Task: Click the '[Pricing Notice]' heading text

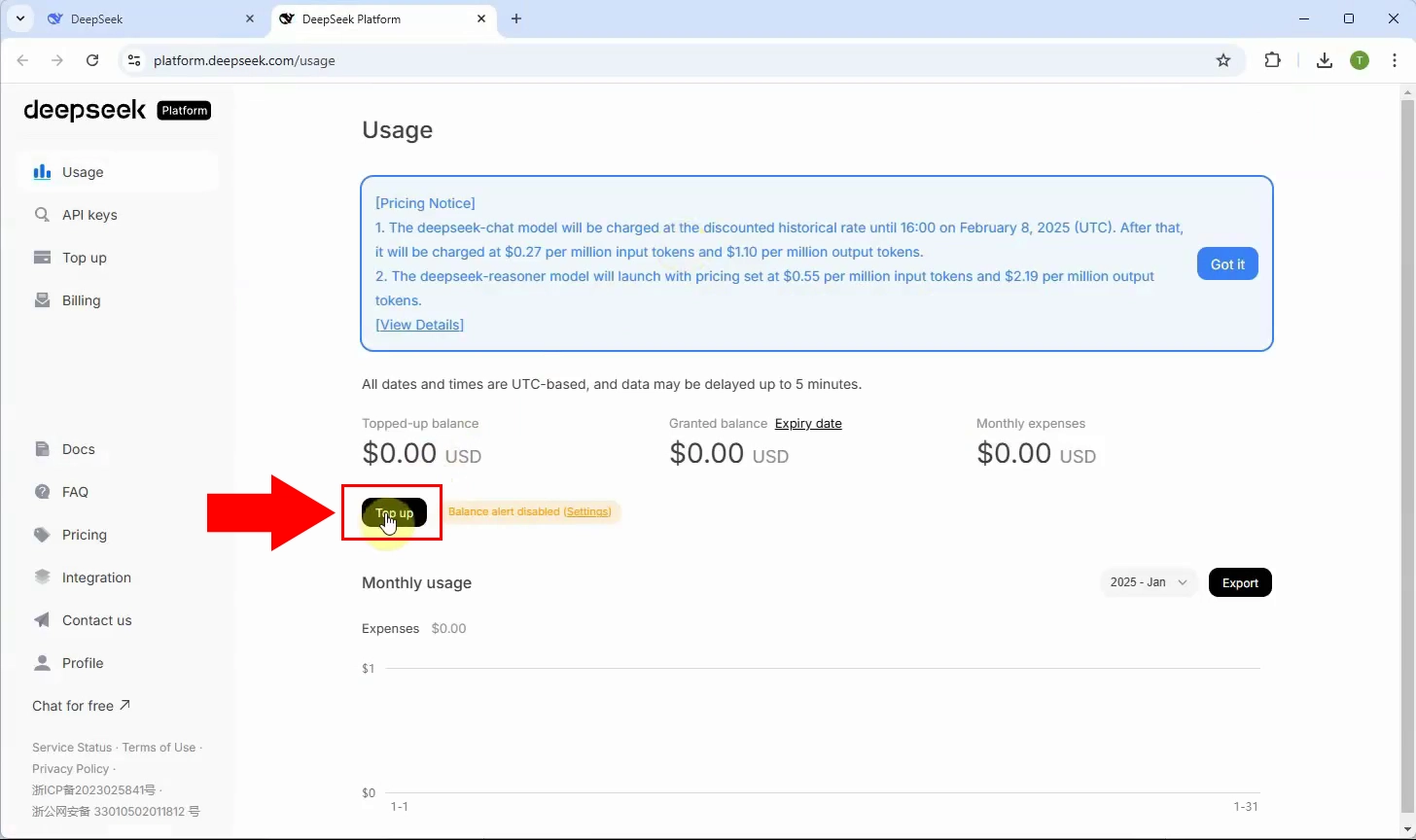Action: tap(425, 203)
